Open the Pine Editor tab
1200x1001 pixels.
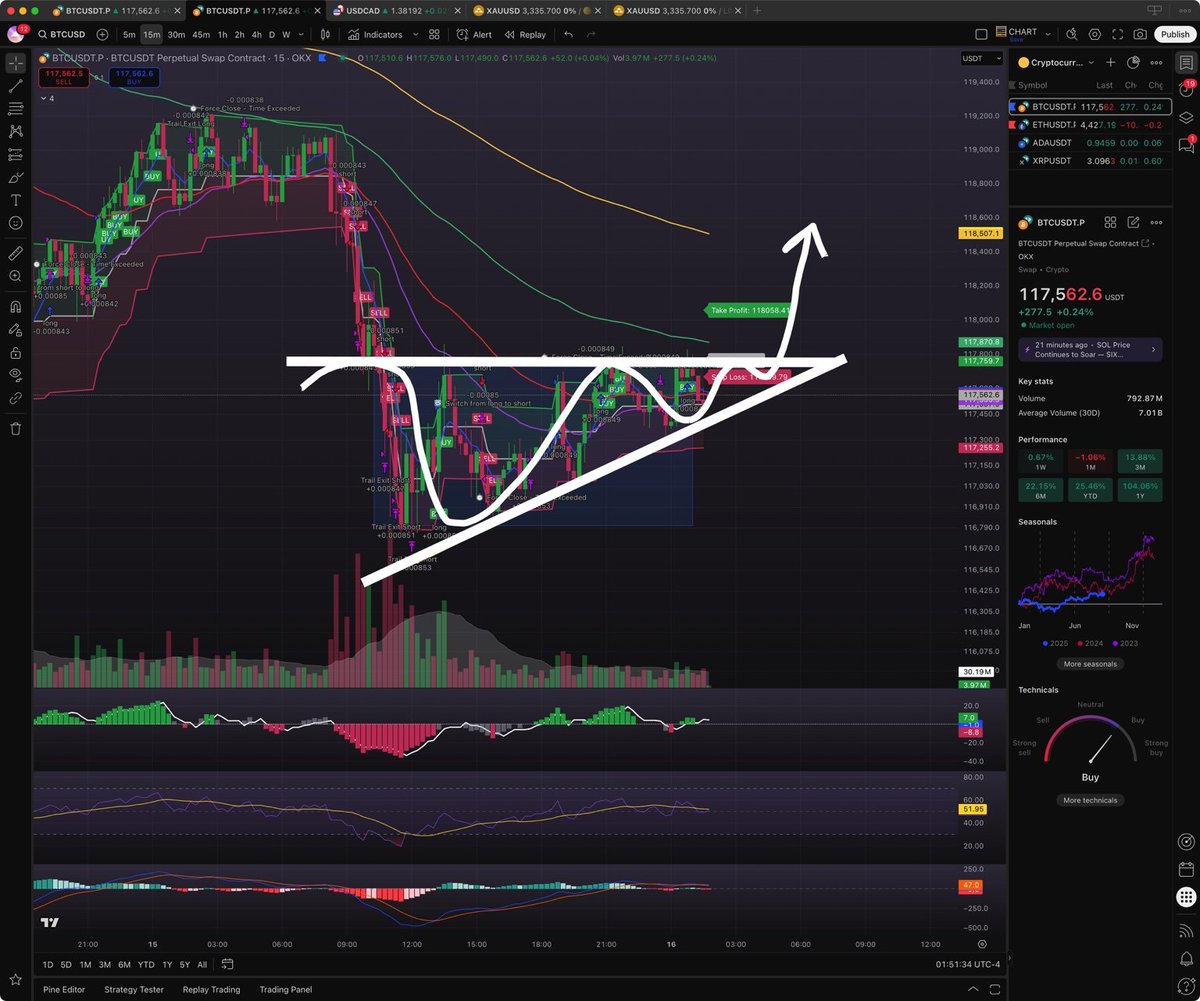pos(64,990)
